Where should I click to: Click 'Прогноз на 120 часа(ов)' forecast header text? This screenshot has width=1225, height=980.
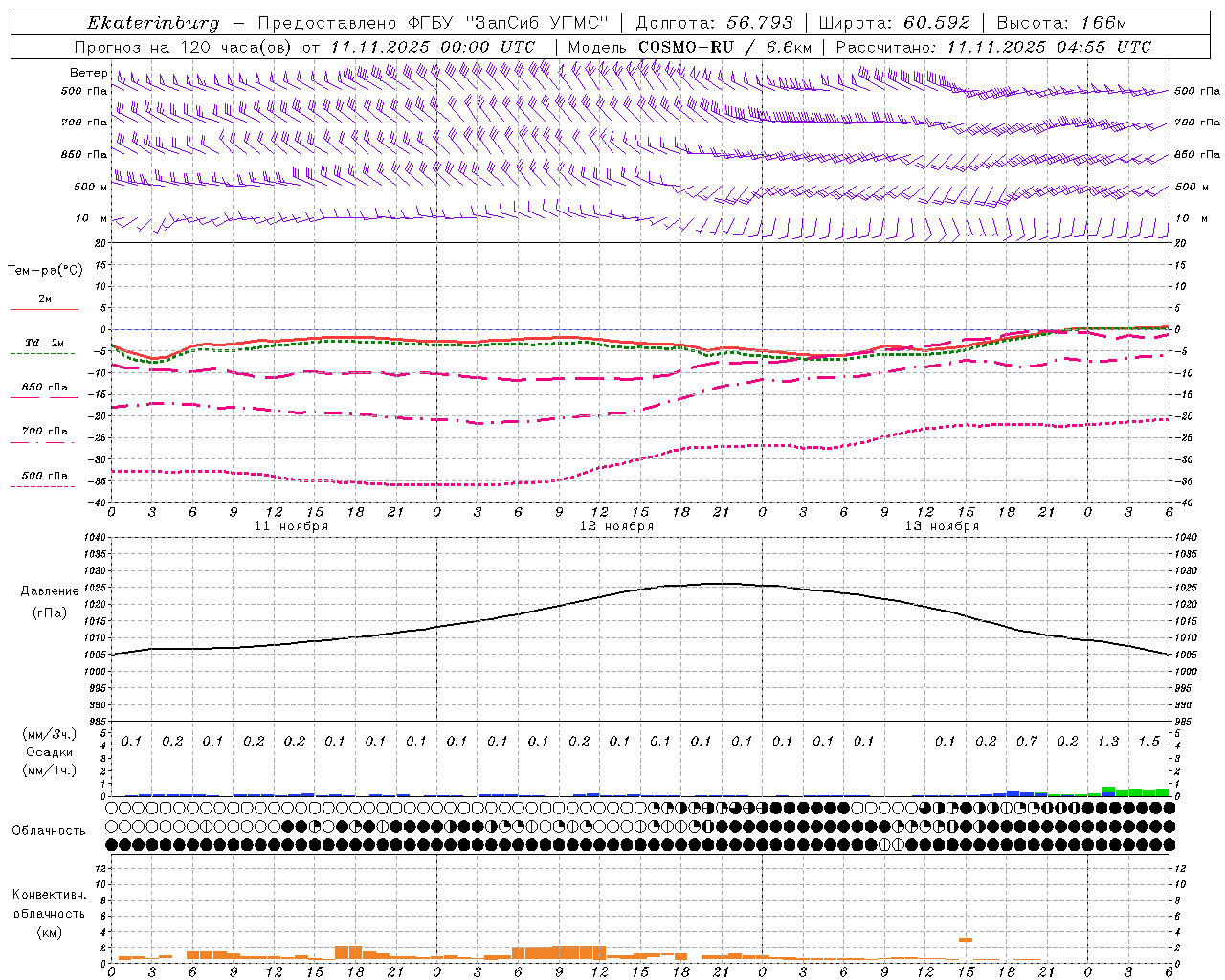[x=185, y=47]
